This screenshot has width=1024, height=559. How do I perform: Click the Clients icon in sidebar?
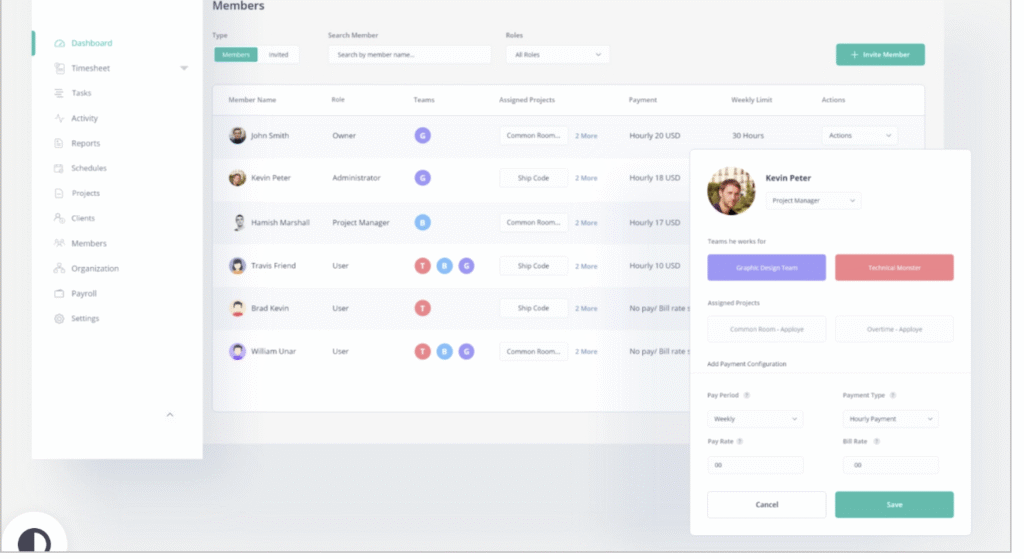click(60, 218)
